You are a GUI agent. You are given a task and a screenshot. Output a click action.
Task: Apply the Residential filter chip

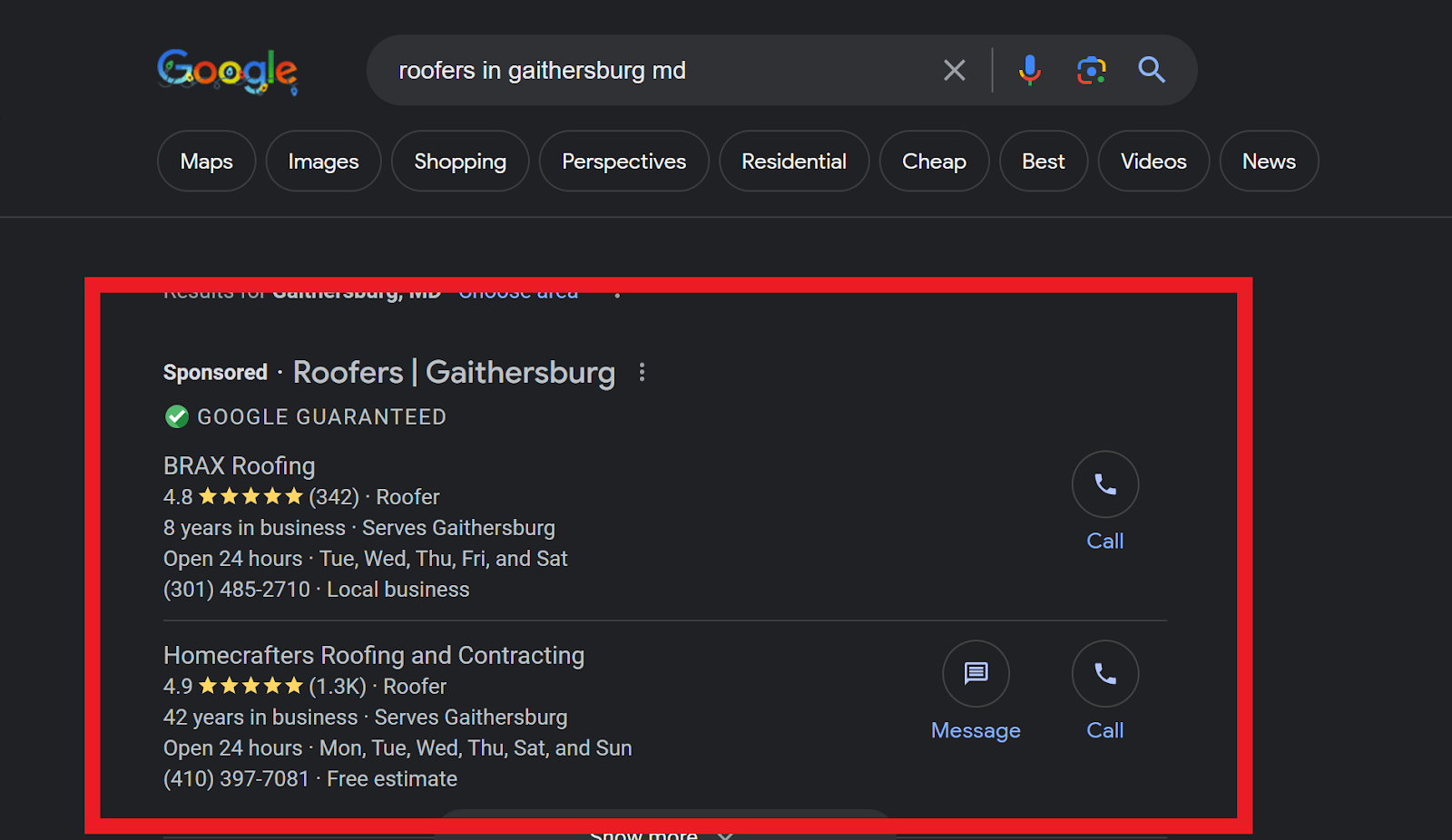click(794, 161)
